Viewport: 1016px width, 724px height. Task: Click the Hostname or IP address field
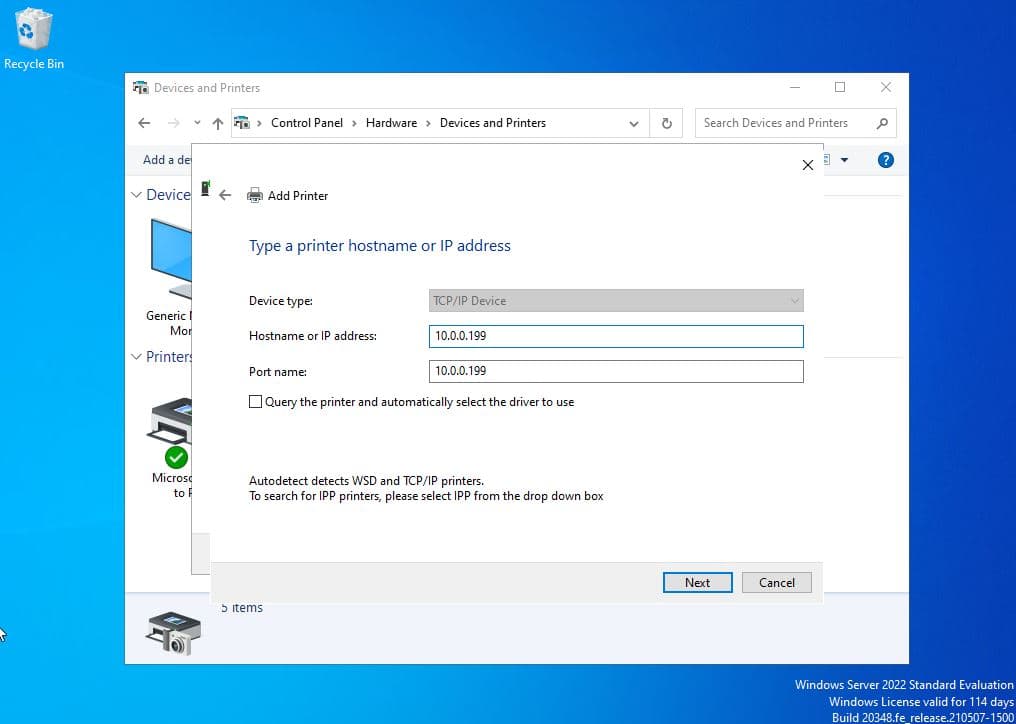tap(615, 336)
